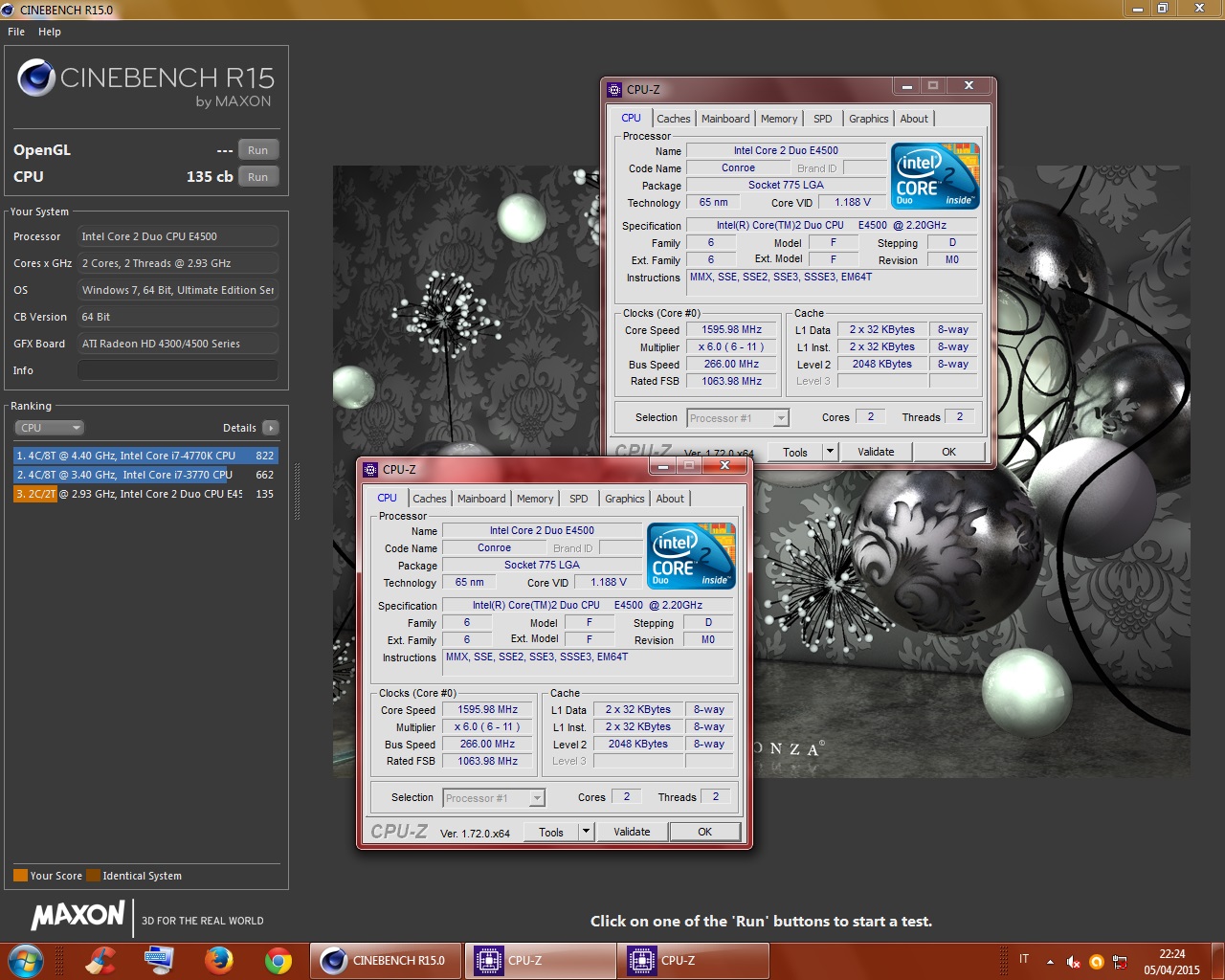Open the CPU ranking type dropdown

coord(49,428)
